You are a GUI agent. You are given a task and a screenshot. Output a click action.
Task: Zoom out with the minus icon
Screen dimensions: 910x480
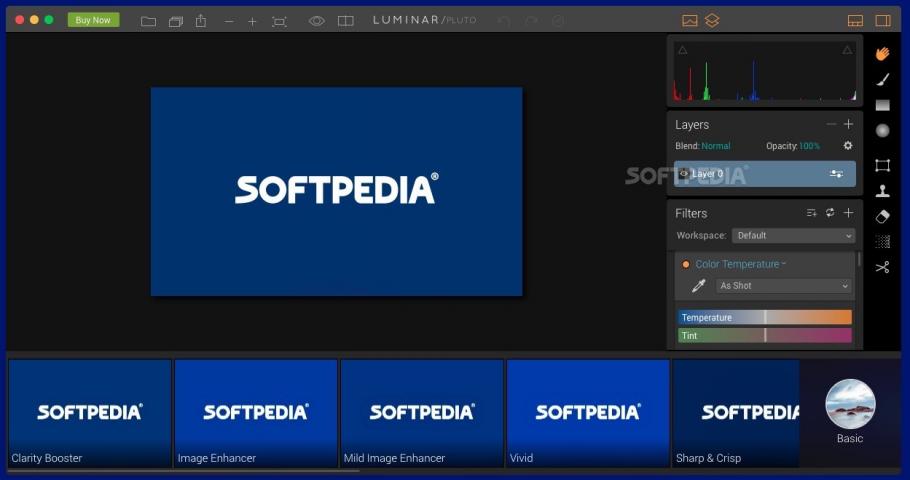pos(229,21)
